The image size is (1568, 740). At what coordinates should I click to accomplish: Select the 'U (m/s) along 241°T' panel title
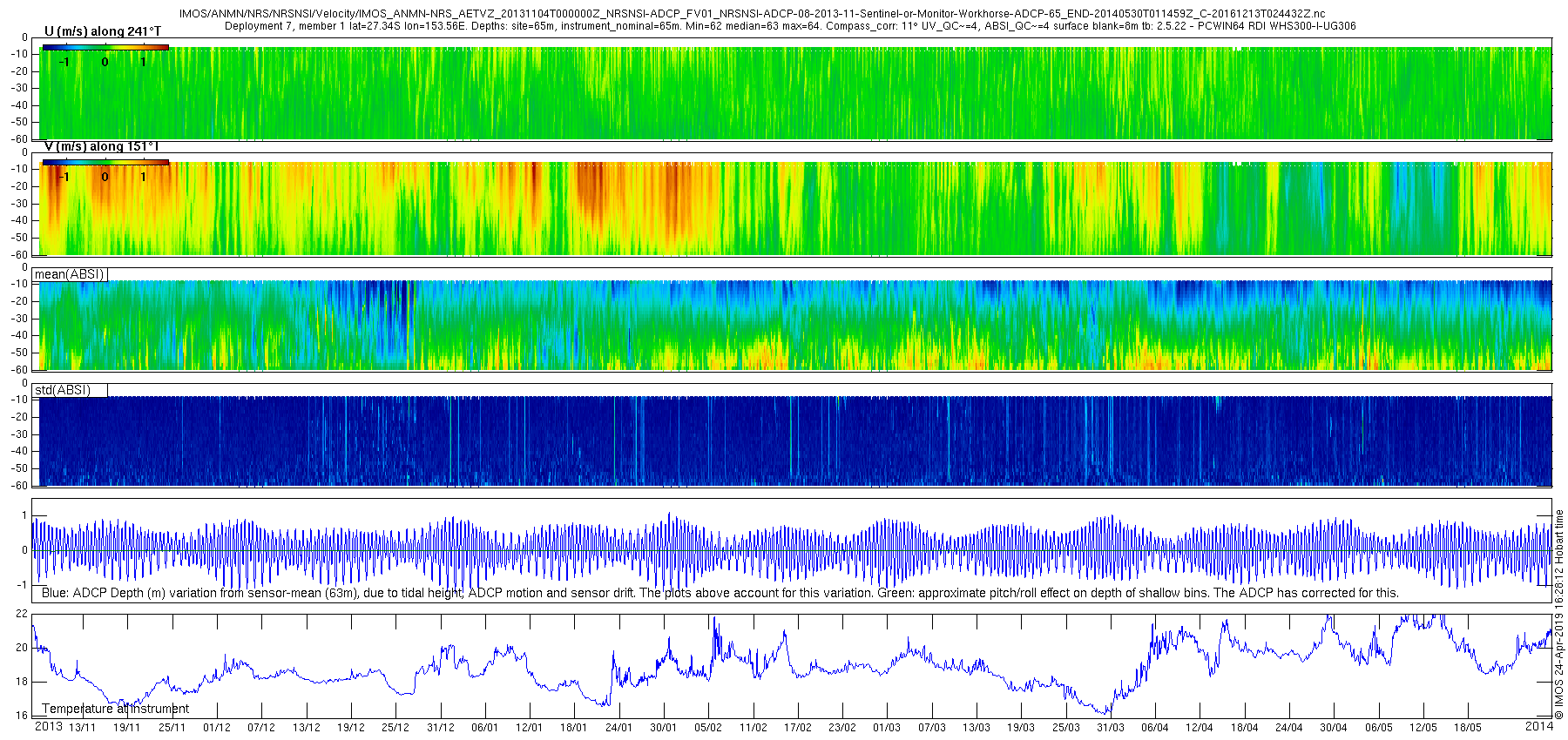[x=103, y=31]
